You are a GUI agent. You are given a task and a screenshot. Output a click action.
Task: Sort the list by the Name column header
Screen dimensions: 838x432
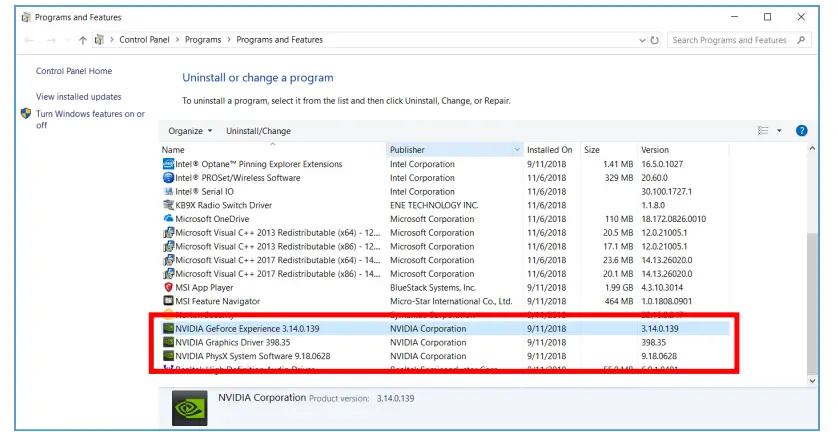point(270,150)
